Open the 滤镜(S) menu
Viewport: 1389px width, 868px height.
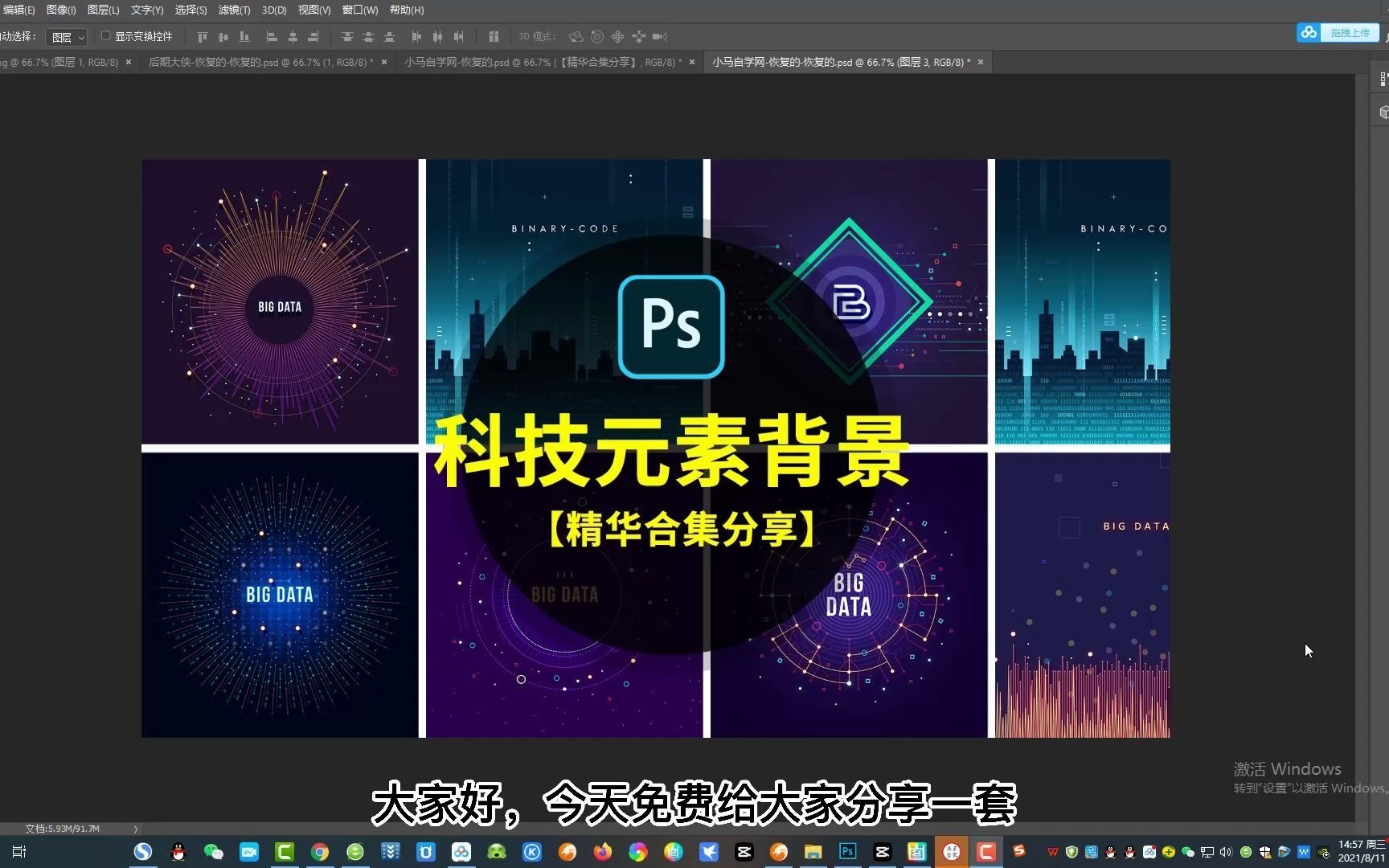tap(232, 10)
